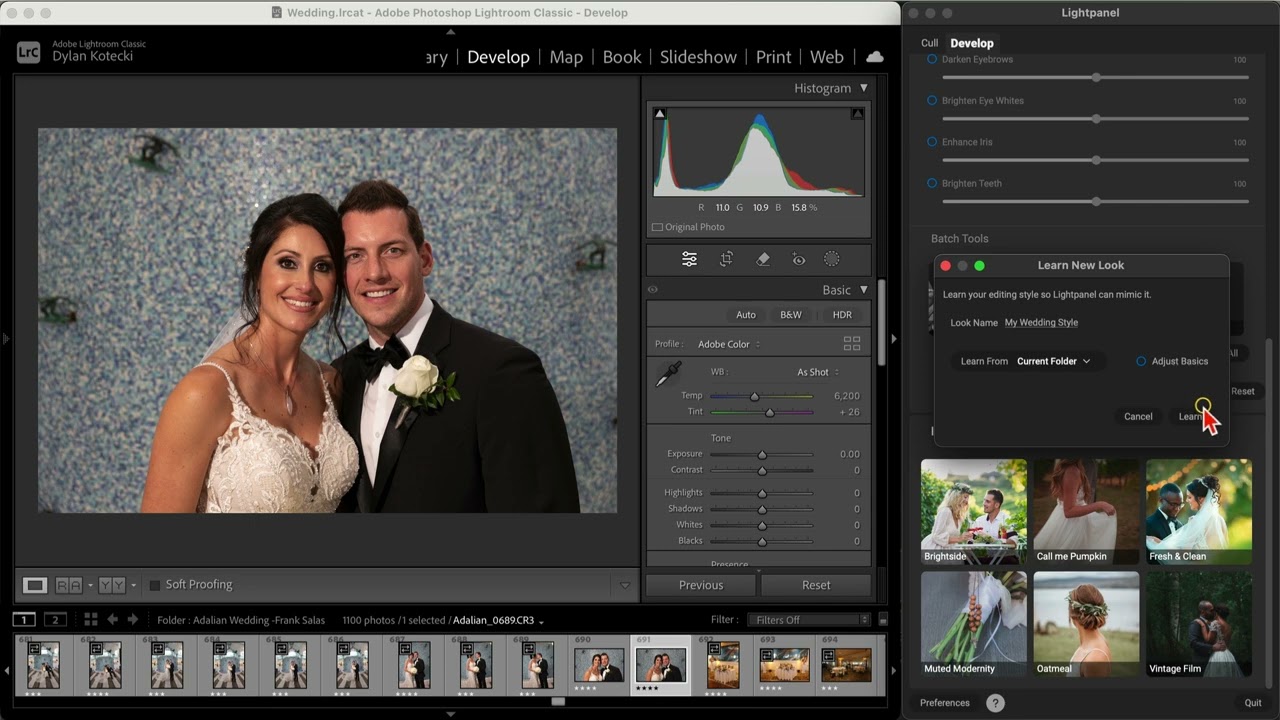Cancel the Learn New Look dialog
The width and height of the screenshot is (1280, 720).
1138,416
